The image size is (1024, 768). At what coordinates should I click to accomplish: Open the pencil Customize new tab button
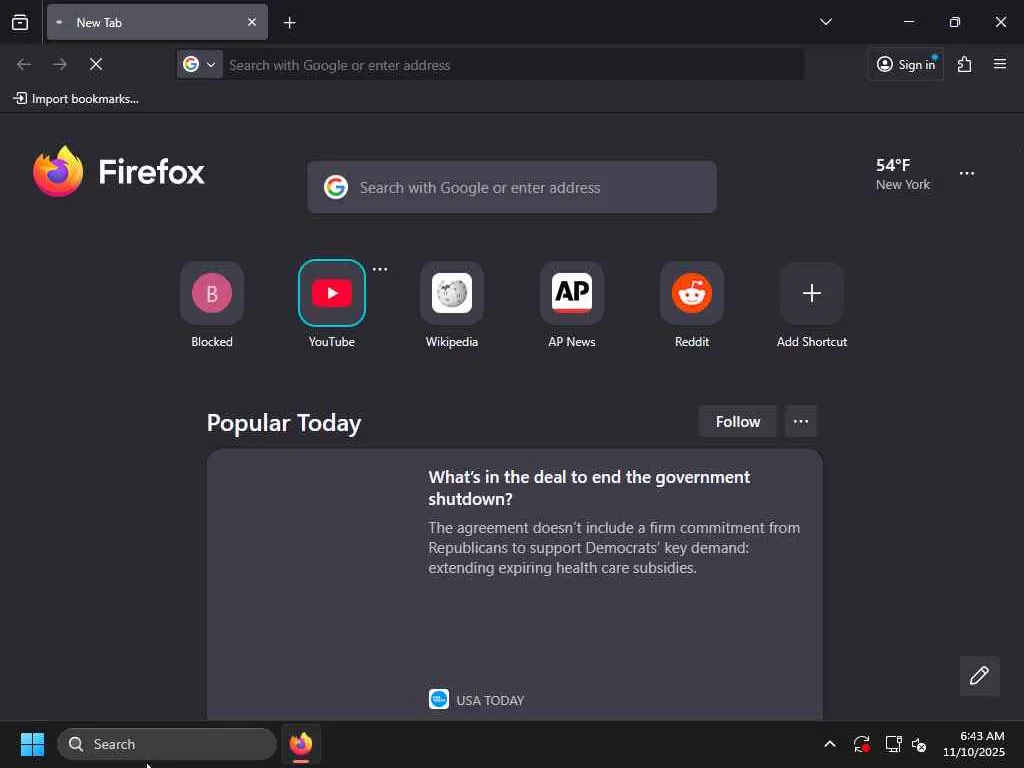979,675
